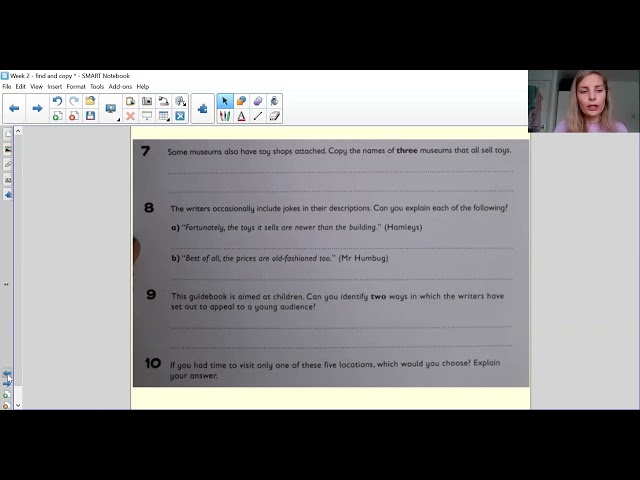Screen dimensions: 640x480
Task: Go to the next page with the toolbar arrow
Action: 37,108
